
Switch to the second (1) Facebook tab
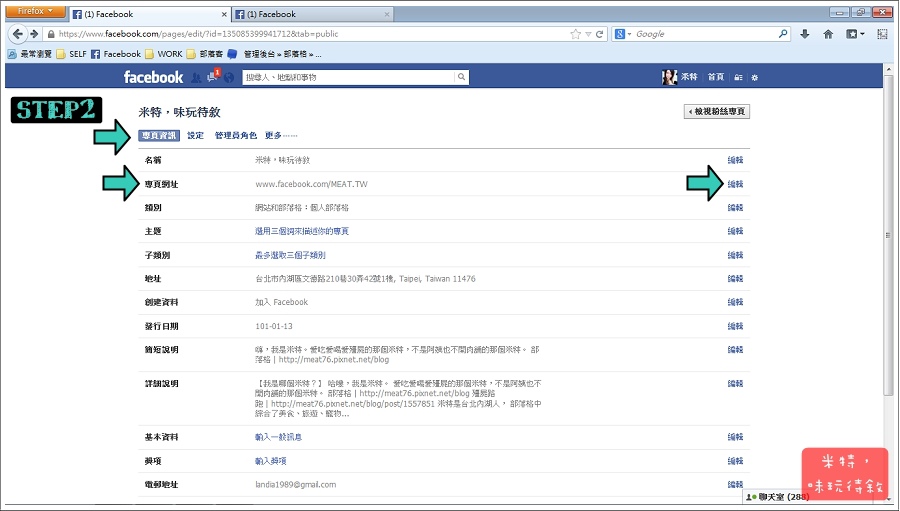pos(313,14)
